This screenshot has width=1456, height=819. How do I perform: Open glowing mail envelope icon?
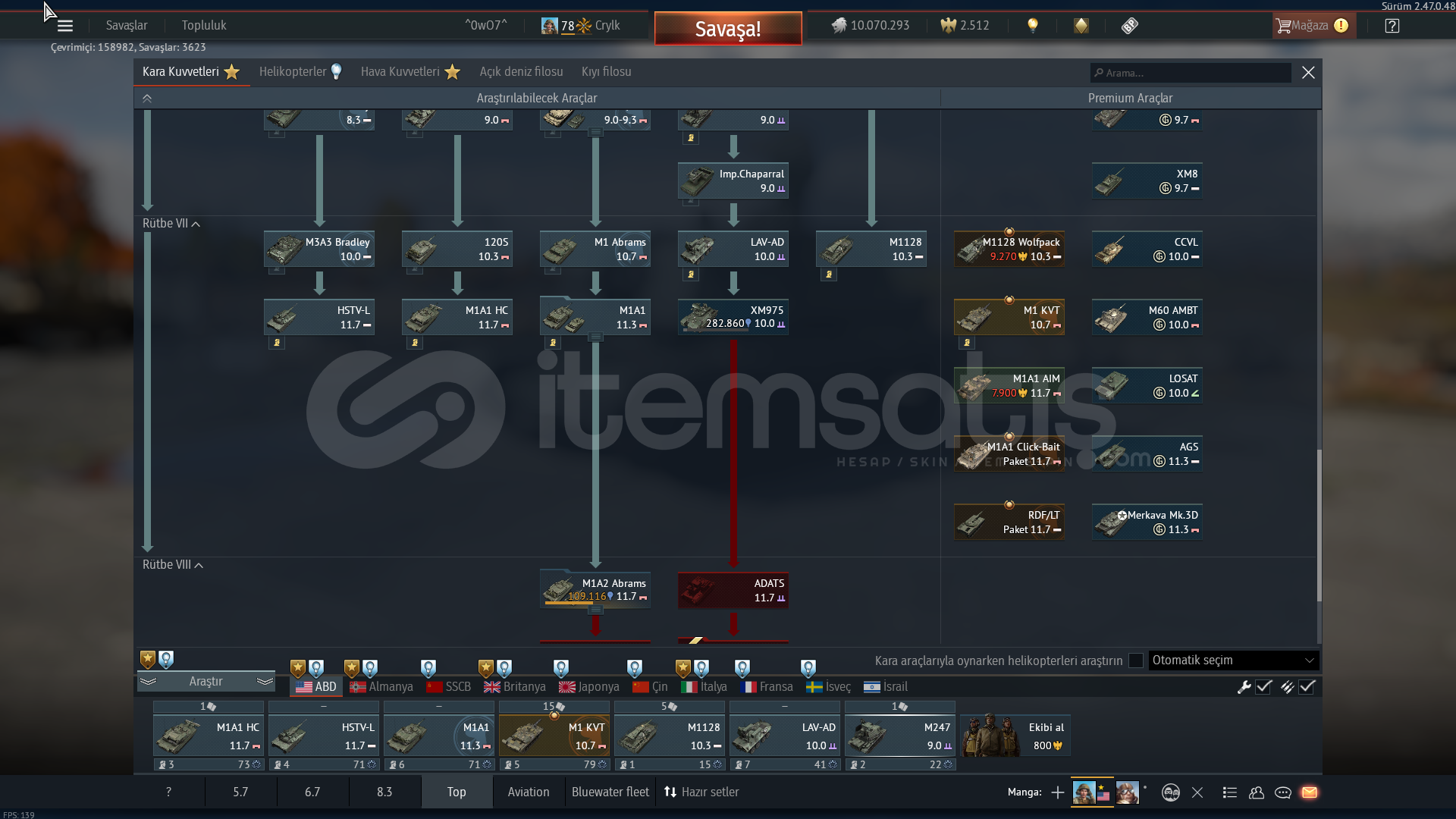(x=1310, y=792)
